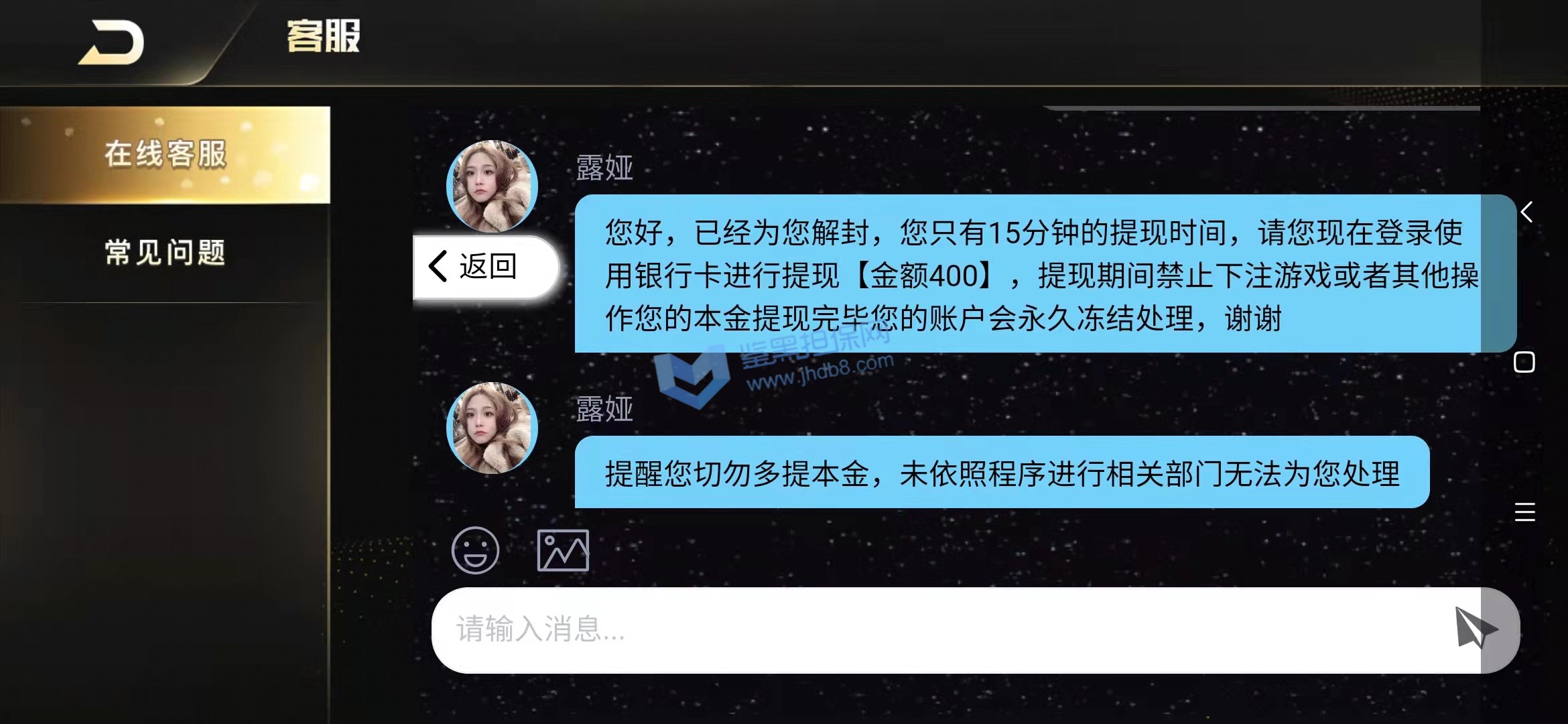Click the name 露娅 above second message

[604, 409]
